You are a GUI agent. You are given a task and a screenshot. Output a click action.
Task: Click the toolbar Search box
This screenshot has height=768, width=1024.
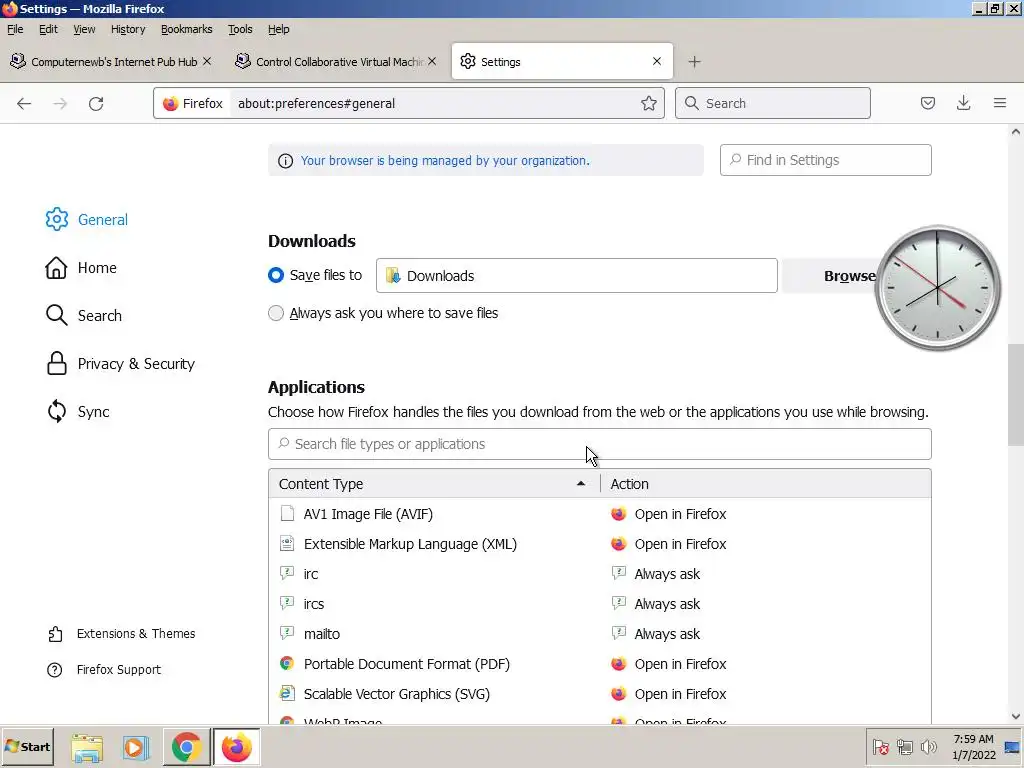(773, 103)
